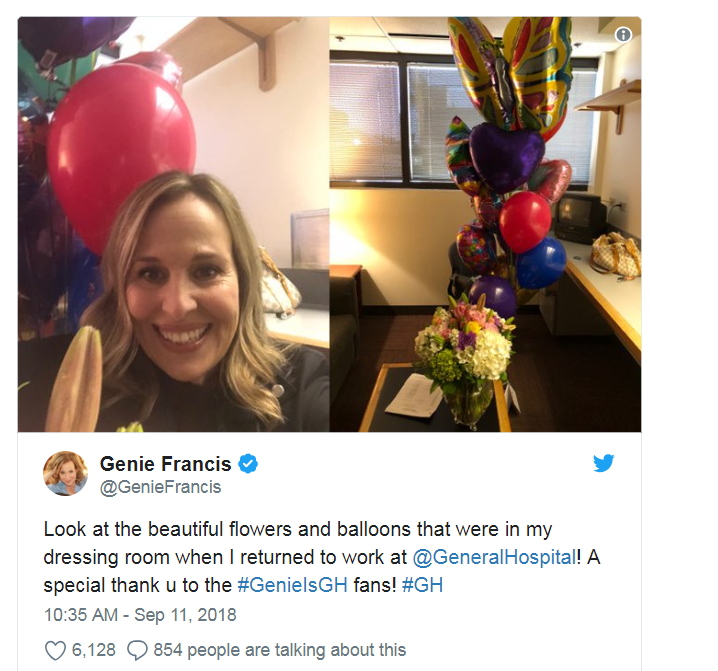Click the info icon on the photo
Viewport: 718px width, 671px height.
623,34
